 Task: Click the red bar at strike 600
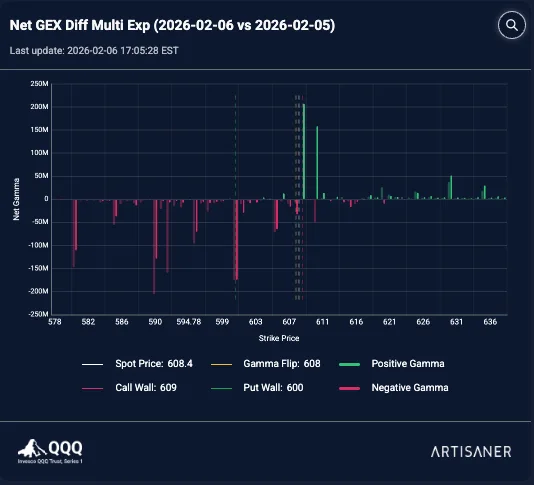pyautogui.click(x=236, y=240)
